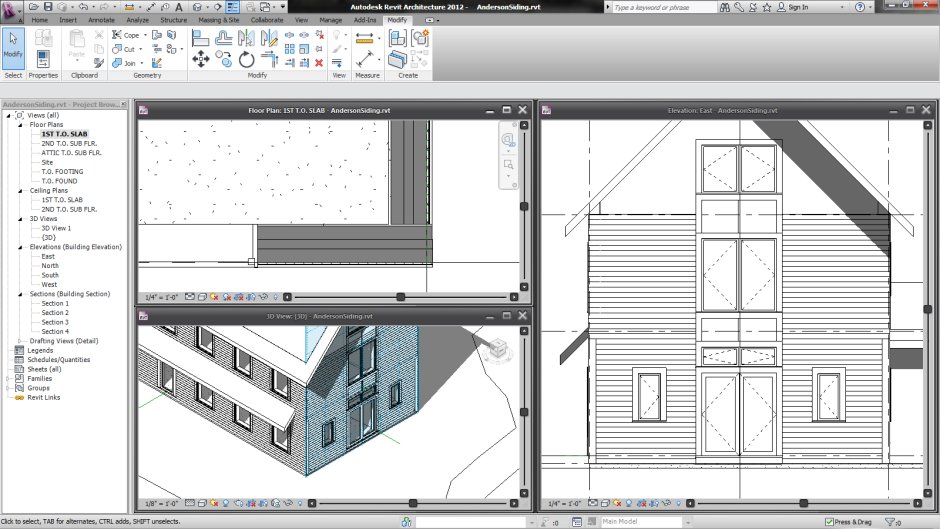Click the Match Type Properties paintbrush icon

pos(99,62)
